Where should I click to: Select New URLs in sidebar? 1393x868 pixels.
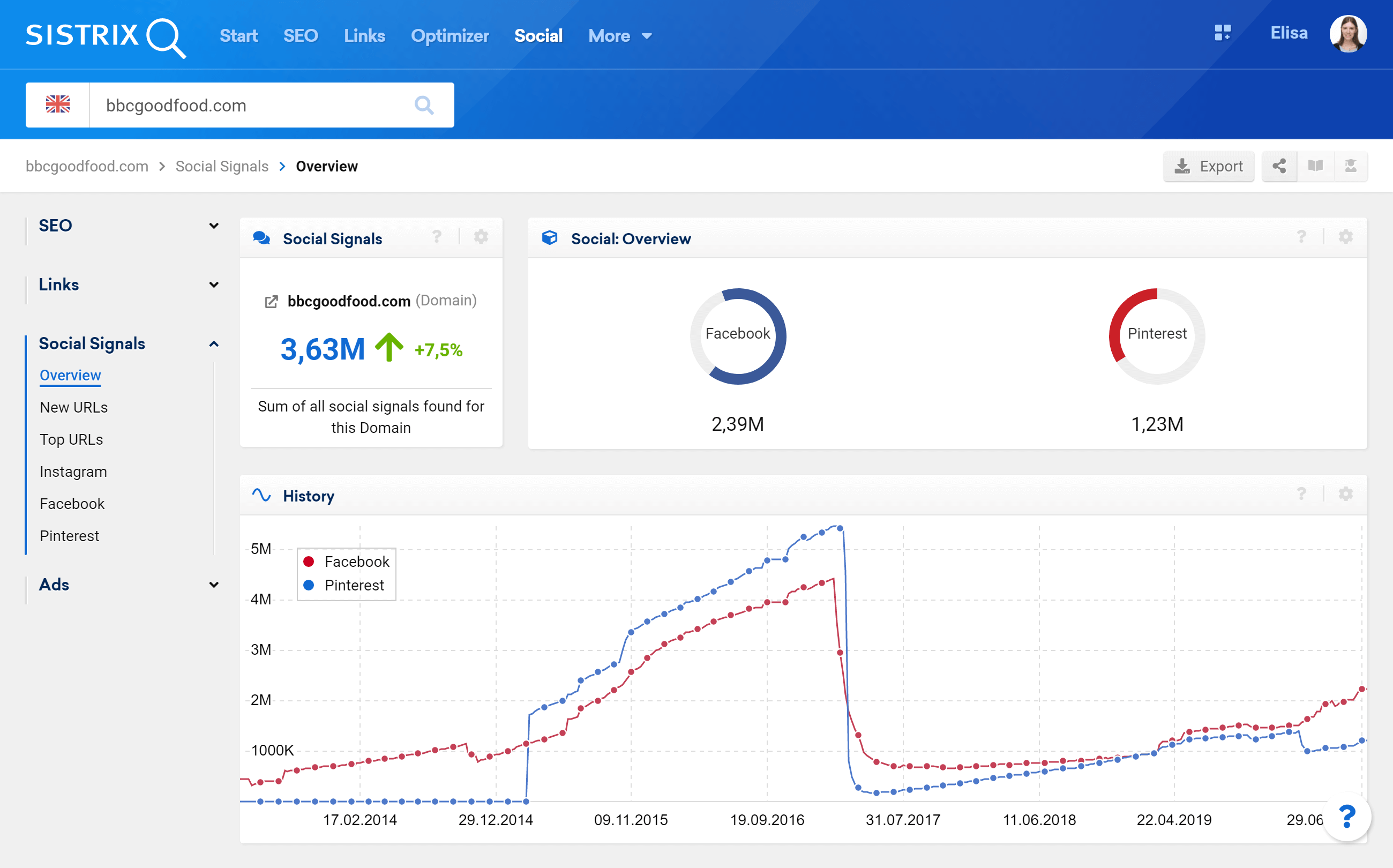pyautogui.click(x=73, y=408)
